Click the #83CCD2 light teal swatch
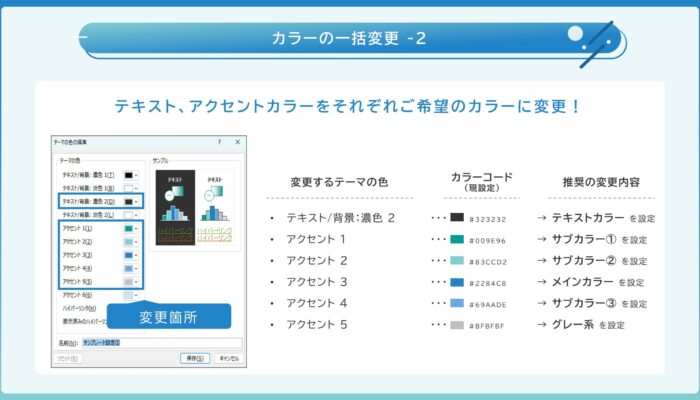Image resolution: width=700 pixels, height=400 pixels. (x=457, y=260)
